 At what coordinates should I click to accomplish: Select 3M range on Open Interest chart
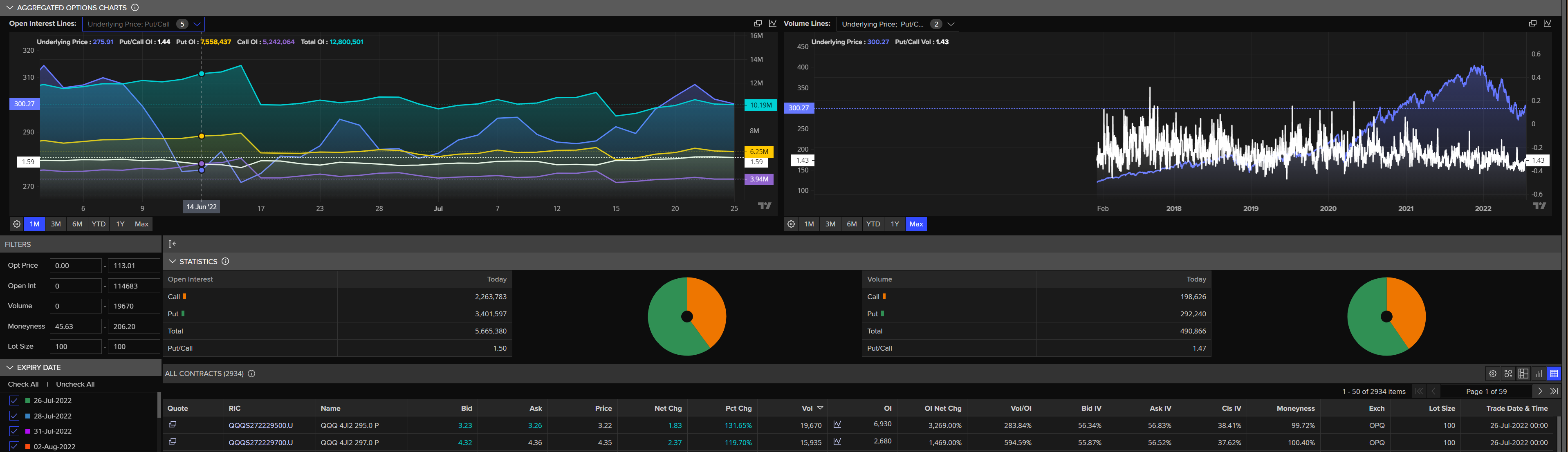coord(55,224)
